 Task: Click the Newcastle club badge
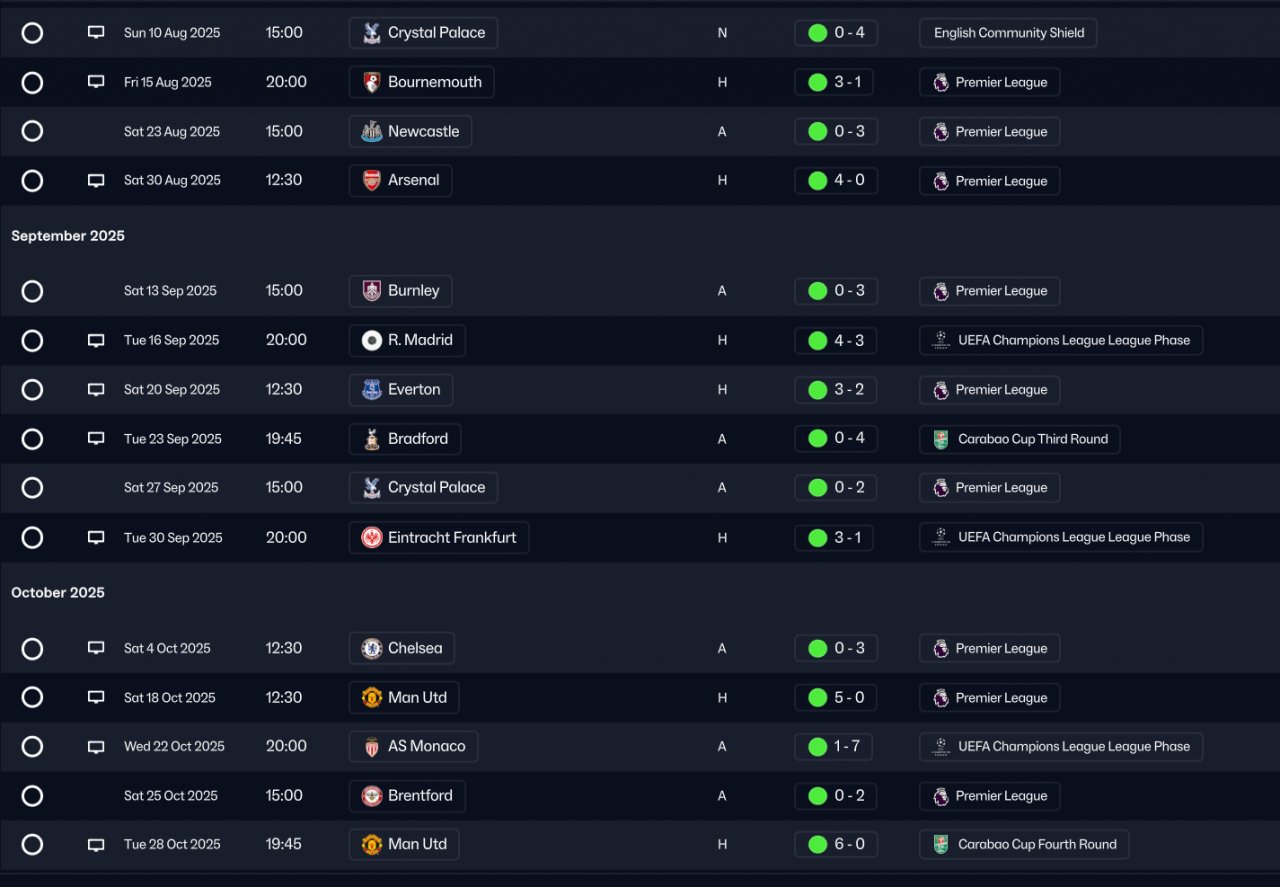point(372,132)
